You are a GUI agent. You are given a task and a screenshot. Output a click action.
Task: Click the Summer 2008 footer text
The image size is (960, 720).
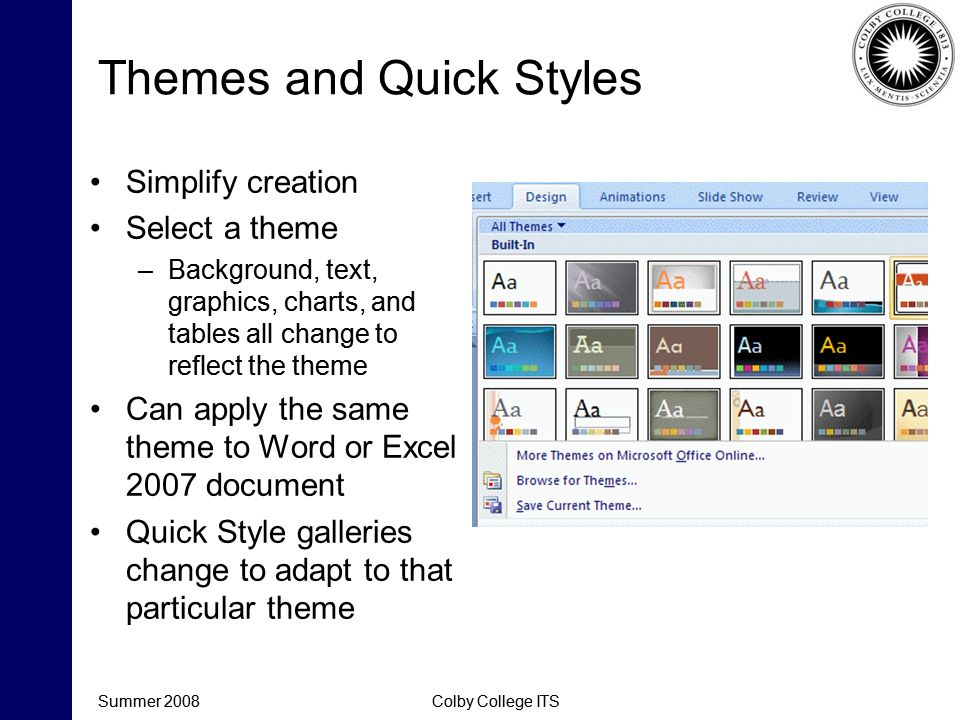149,701
